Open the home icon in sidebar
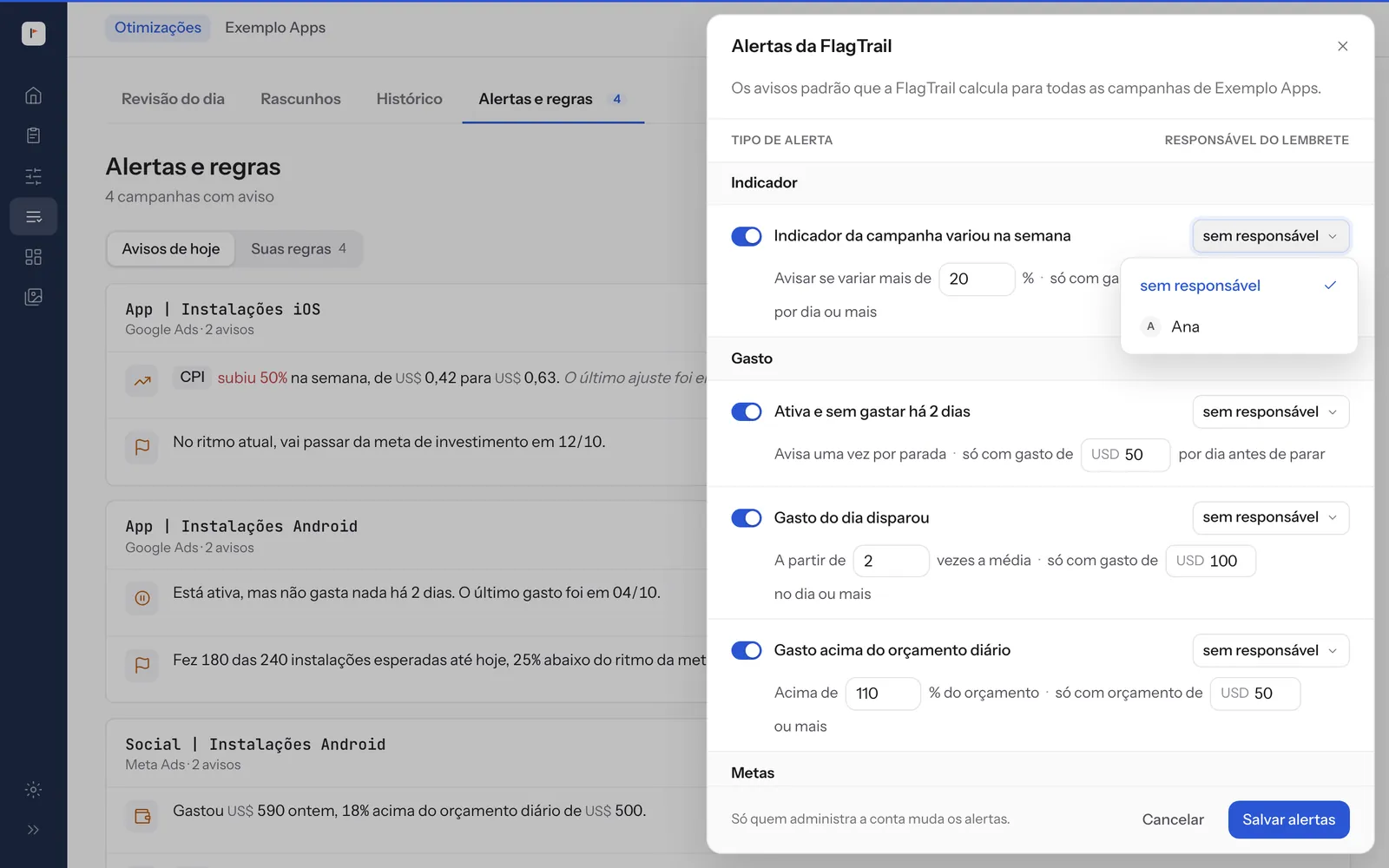This screenshot has height=868, width=1389. [x=33, y=95]
